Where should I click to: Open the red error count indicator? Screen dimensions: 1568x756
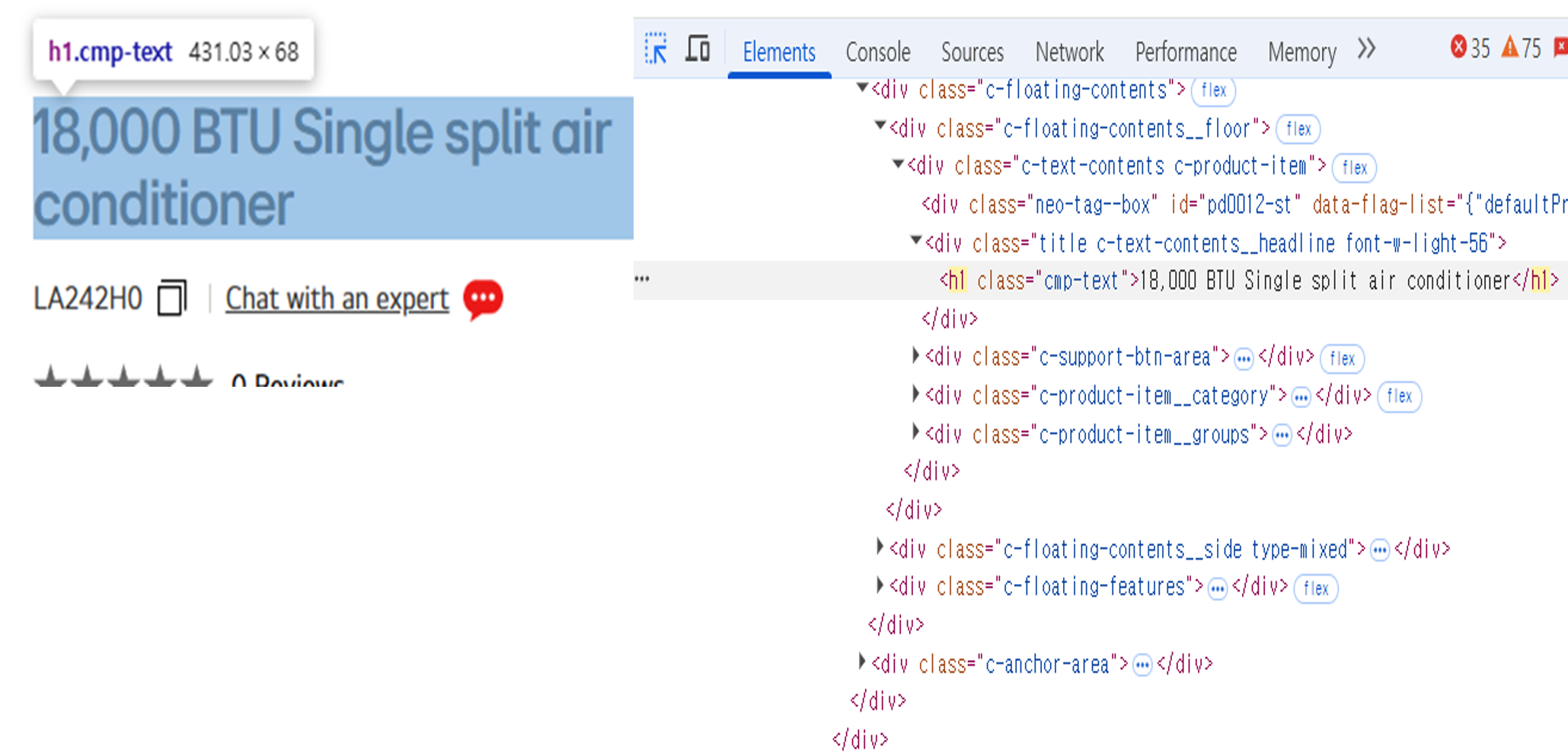click(x=1470, y=48)
